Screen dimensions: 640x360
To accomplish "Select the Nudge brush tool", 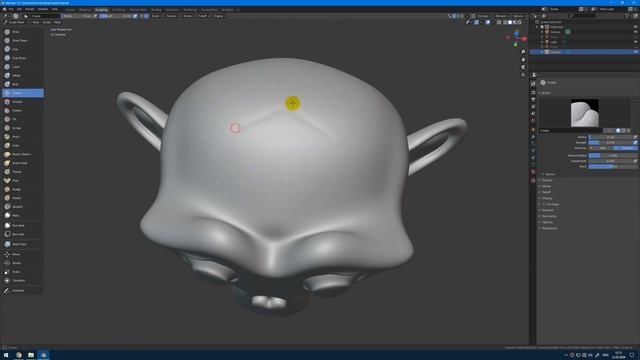I will [22, 189].
